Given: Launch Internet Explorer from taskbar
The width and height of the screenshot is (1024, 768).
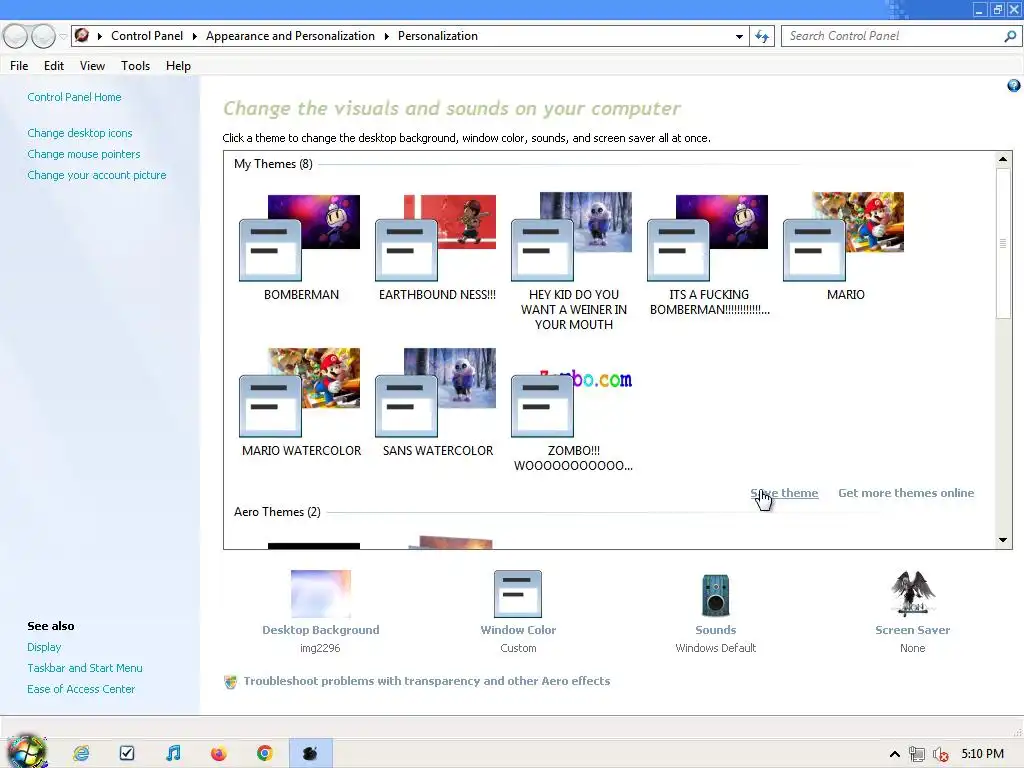Looking at the screenshot, I should (81, 753).
